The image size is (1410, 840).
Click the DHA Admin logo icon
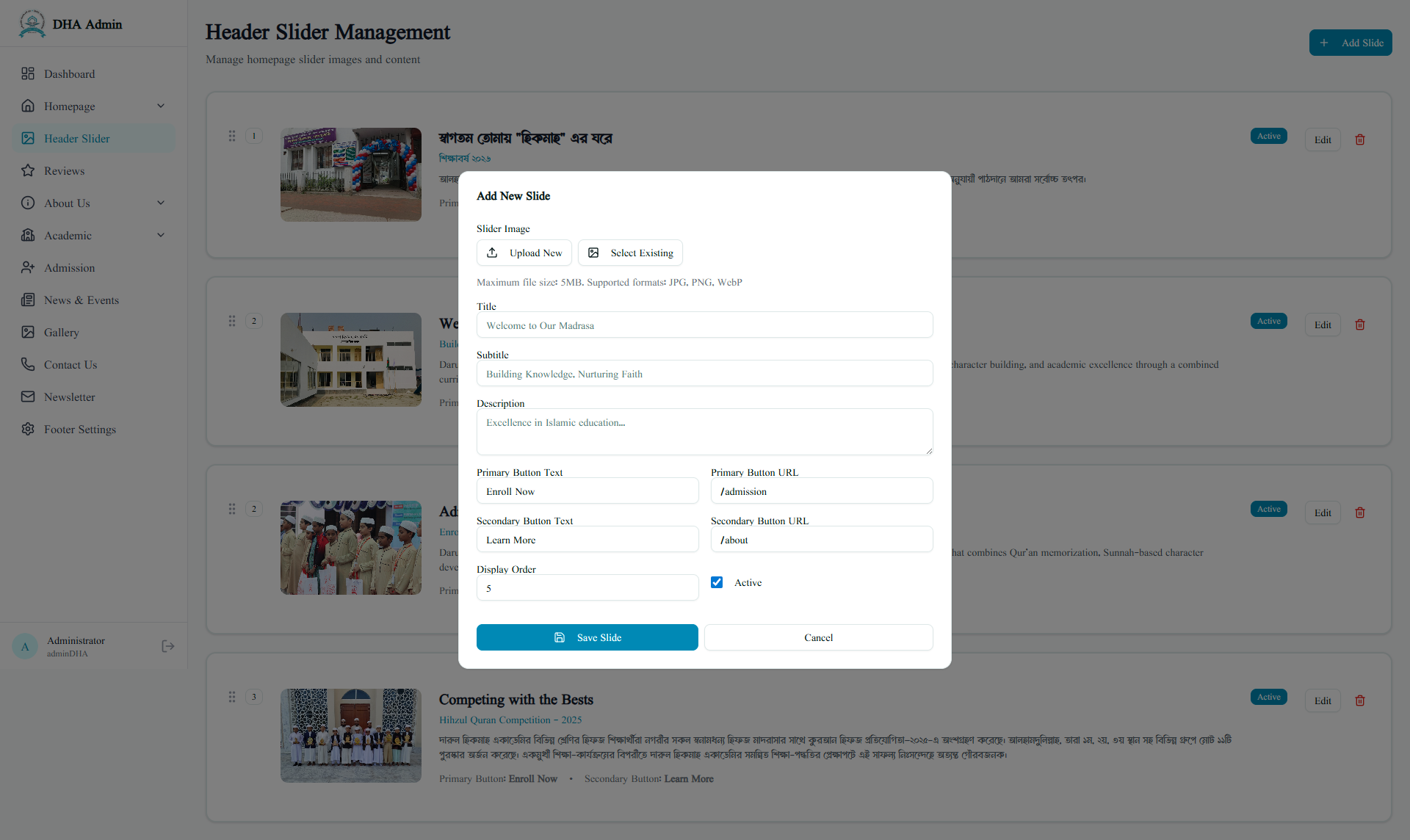[32, 23]
